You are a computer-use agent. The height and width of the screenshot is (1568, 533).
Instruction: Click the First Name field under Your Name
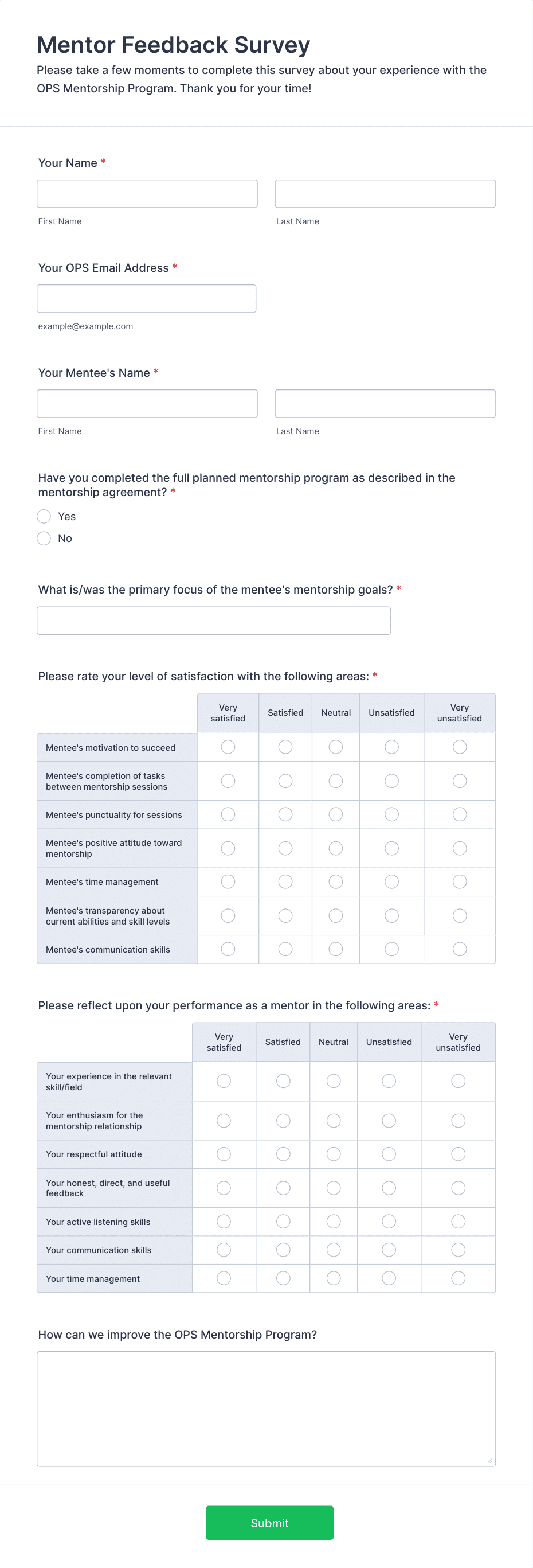(147, 193)
